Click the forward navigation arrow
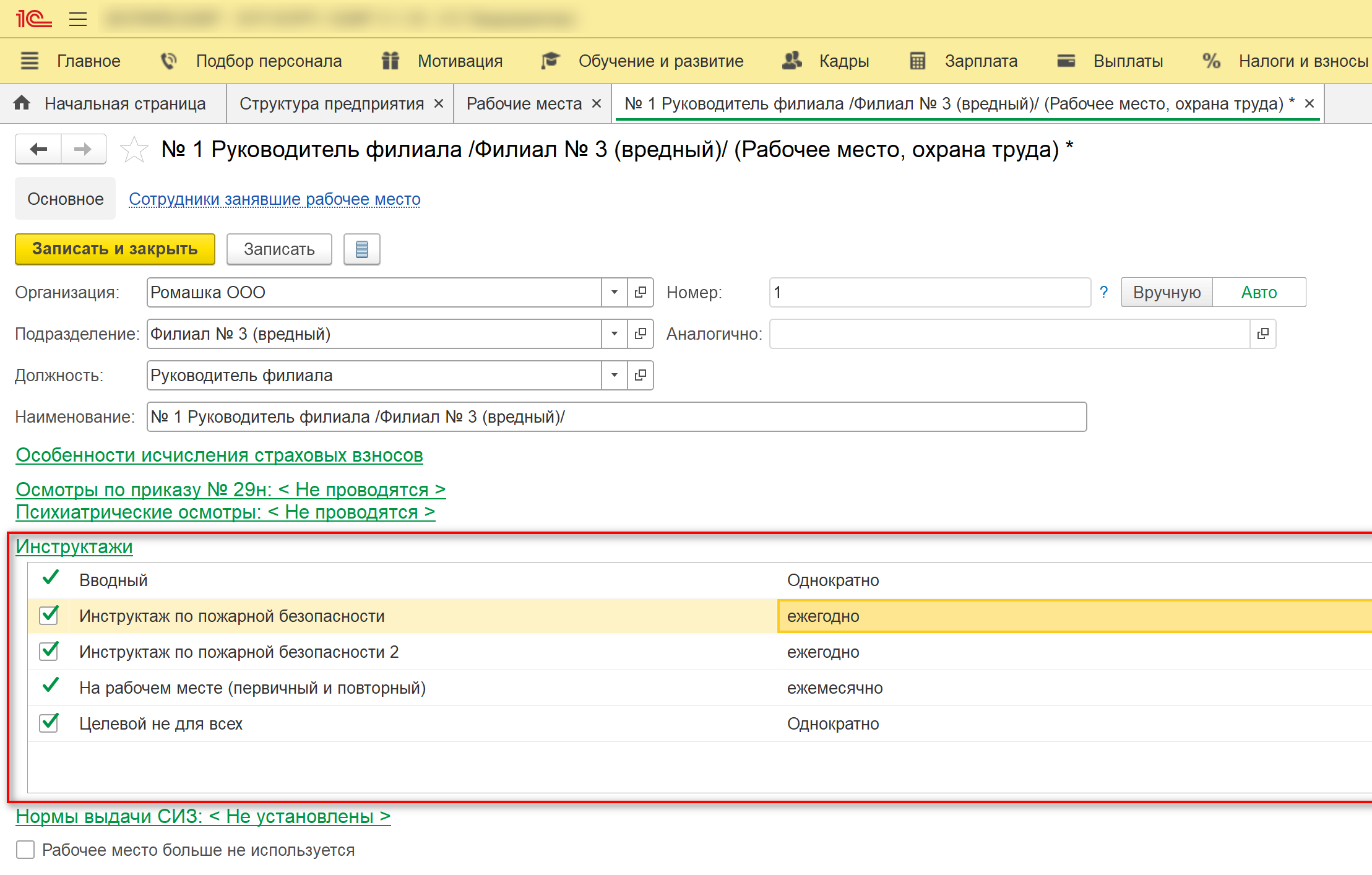 [x=83, y=149]
